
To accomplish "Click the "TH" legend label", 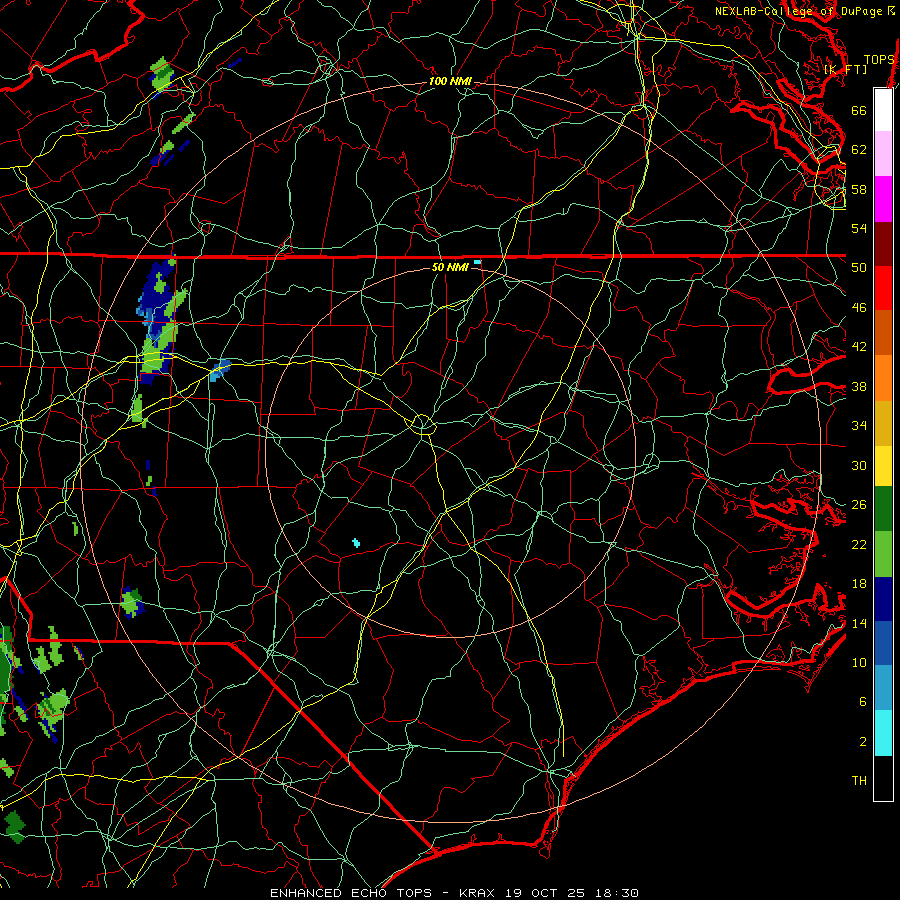I will pos(859,781).
